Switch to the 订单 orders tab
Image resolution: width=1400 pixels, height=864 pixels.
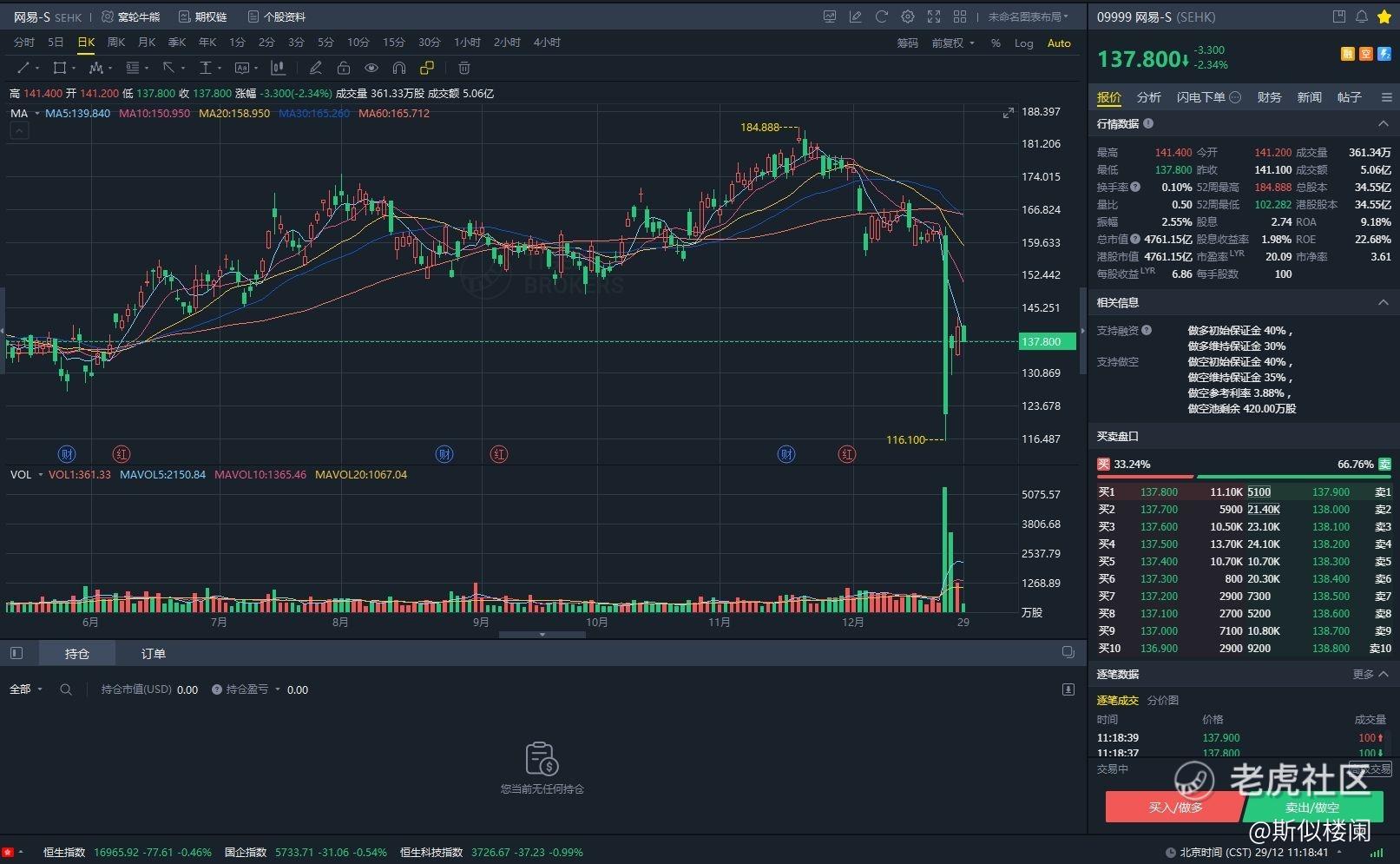click(x=154, y=654)
